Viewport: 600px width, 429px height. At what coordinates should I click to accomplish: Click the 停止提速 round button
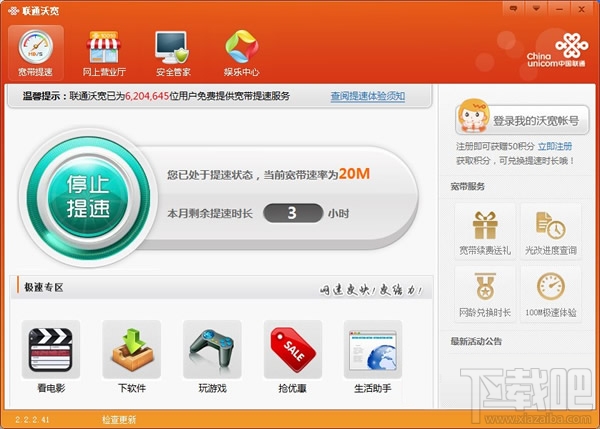tap(88, 197)
